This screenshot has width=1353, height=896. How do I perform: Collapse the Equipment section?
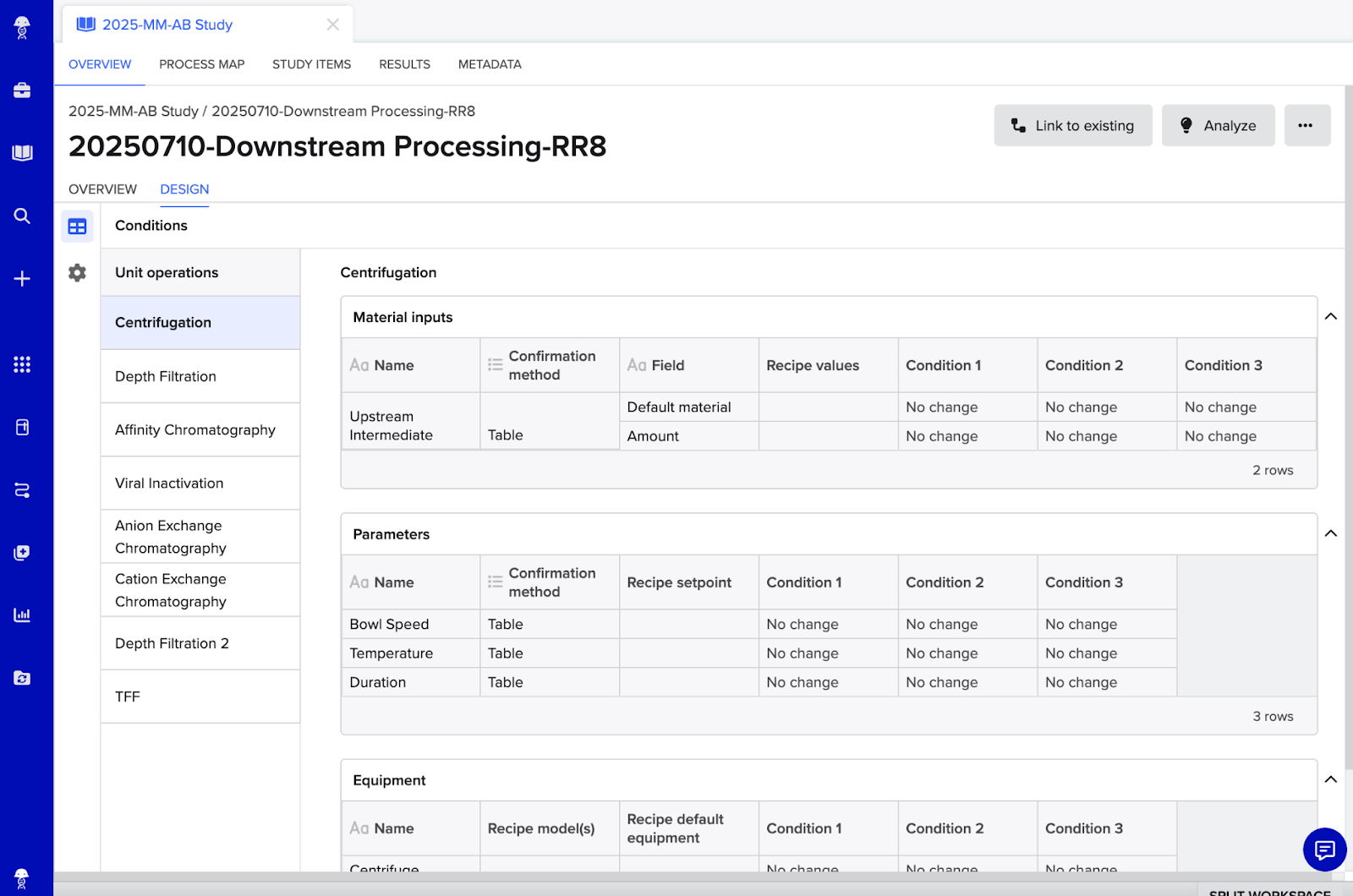coord(1330,779)
